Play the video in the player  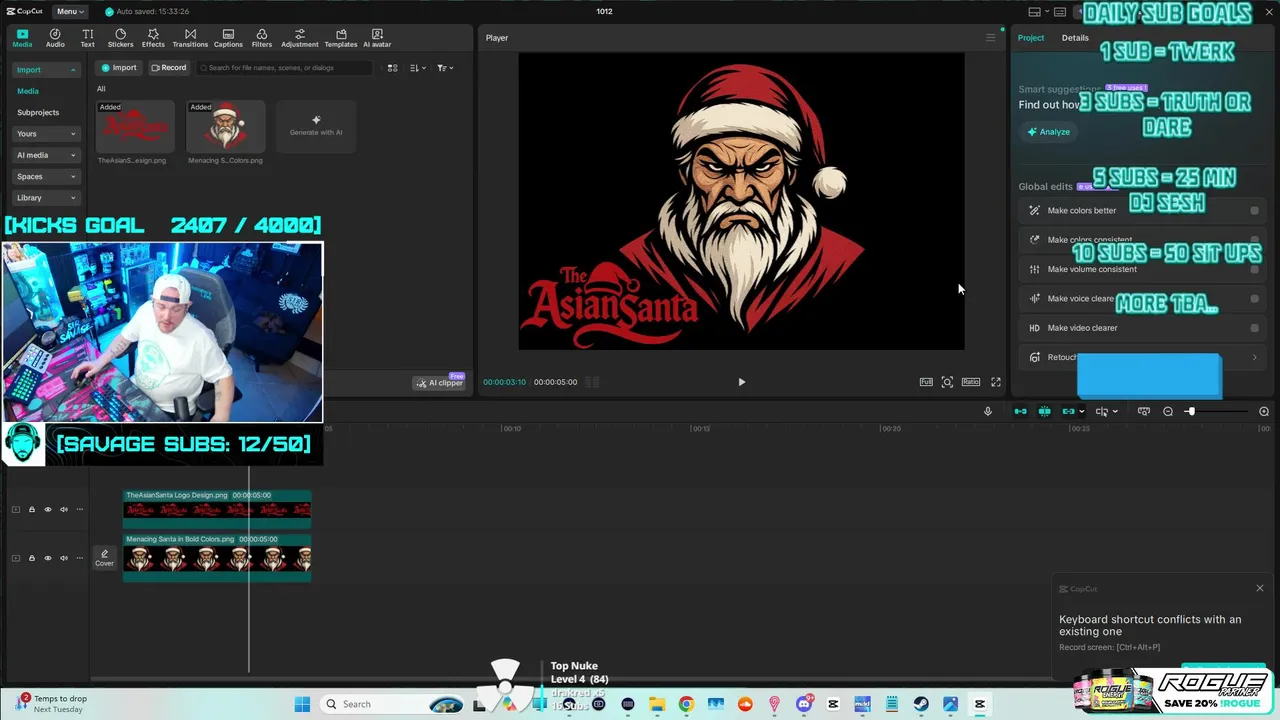741,382
